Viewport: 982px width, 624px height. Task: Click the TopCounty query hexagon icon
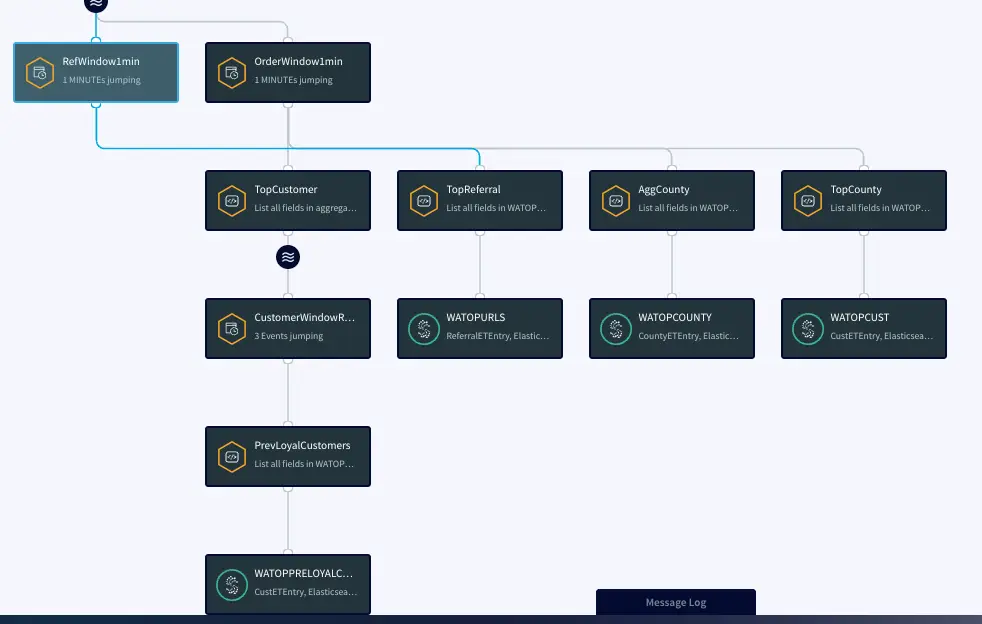tap(808, 200)
